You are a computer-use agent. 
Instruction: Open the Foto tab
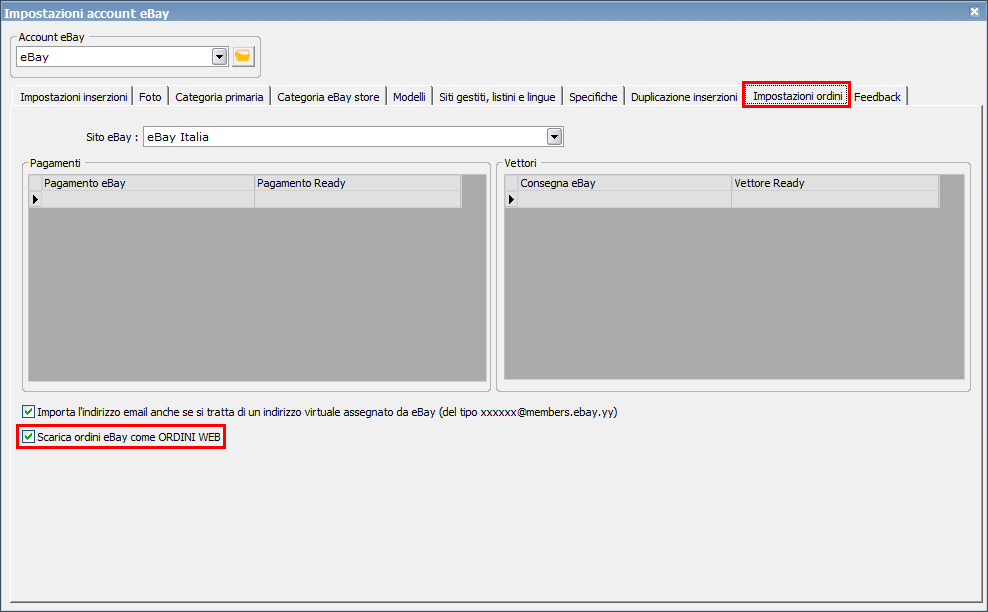pos(150,96)
